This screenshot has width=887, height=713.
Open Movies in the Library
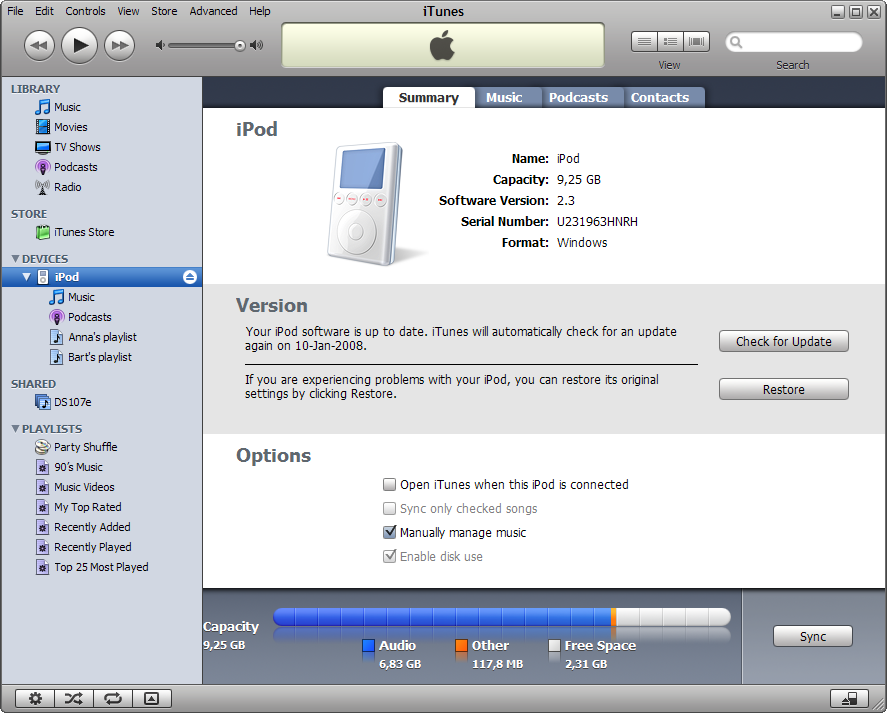pyautogui.click(x=71, y=127)
